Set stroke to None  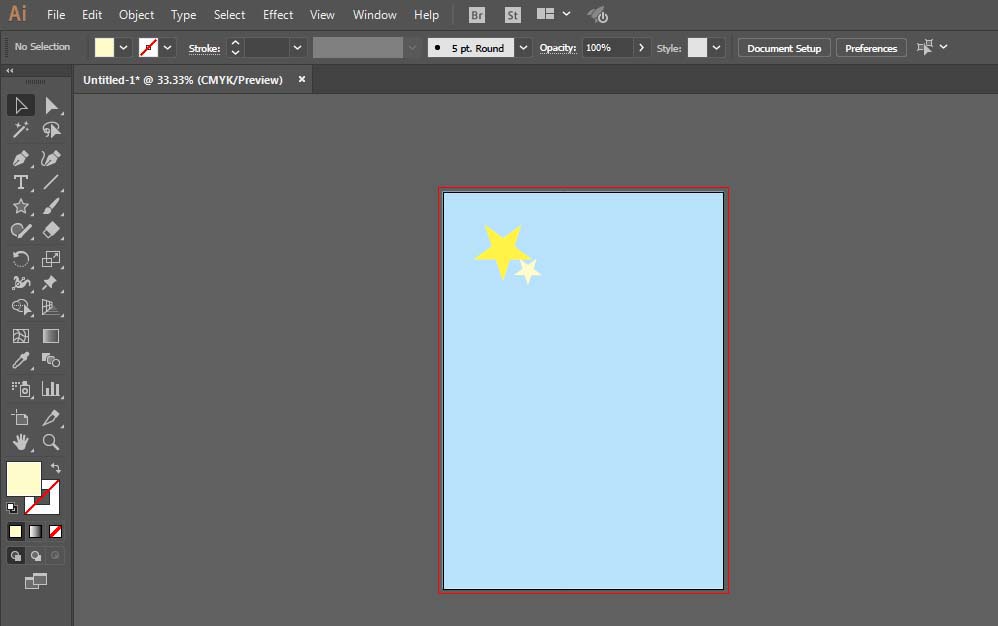(x=55, y=531)
